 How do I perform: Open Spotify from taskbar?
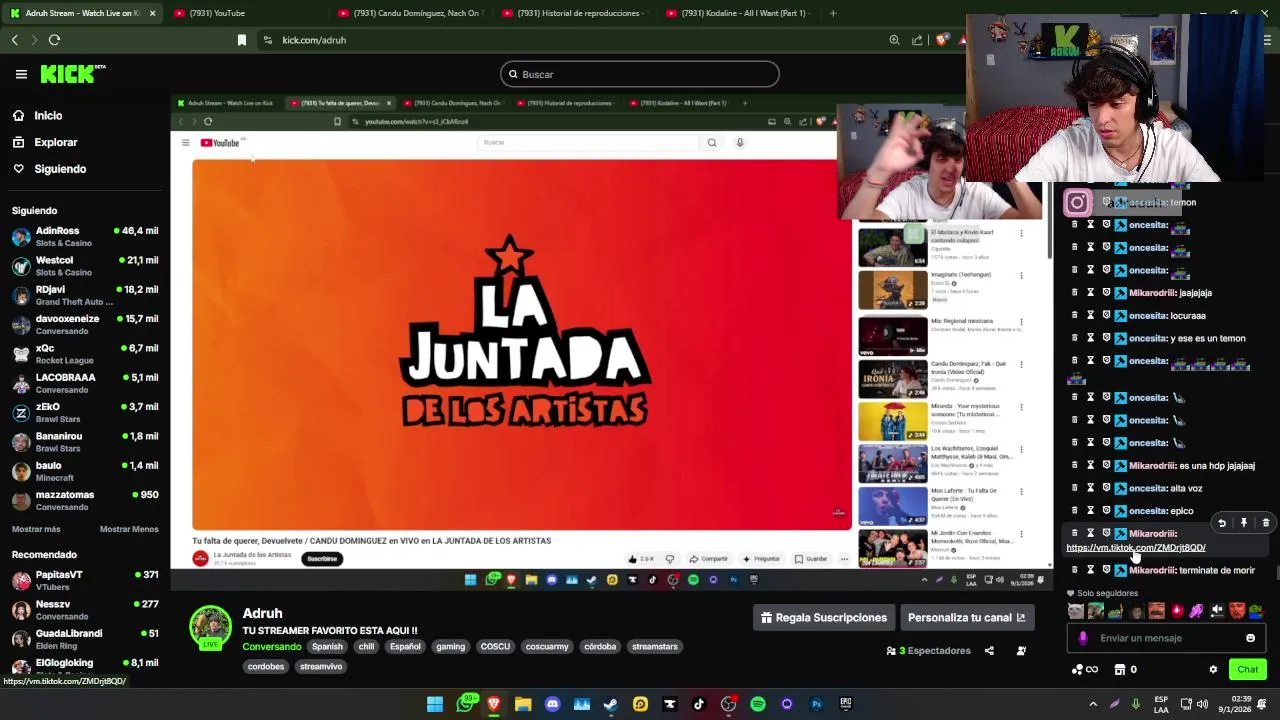click(x=758, y=704)
